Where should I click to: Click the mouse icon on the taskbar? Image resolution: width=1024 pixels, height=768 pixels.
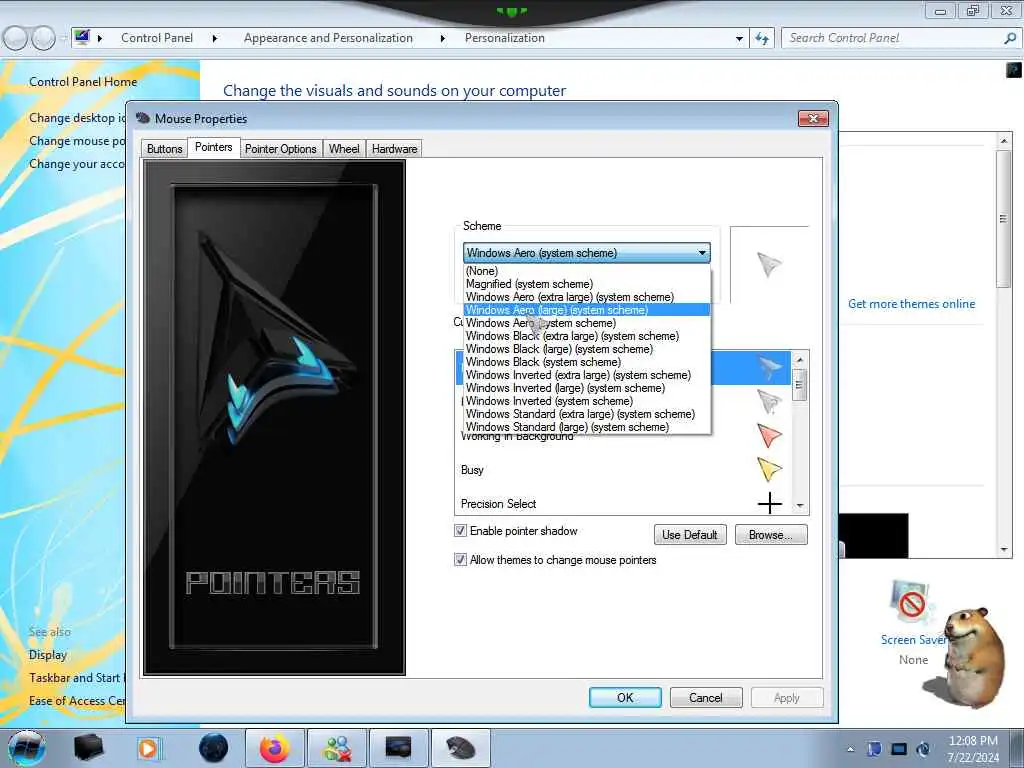coord(460,748)
